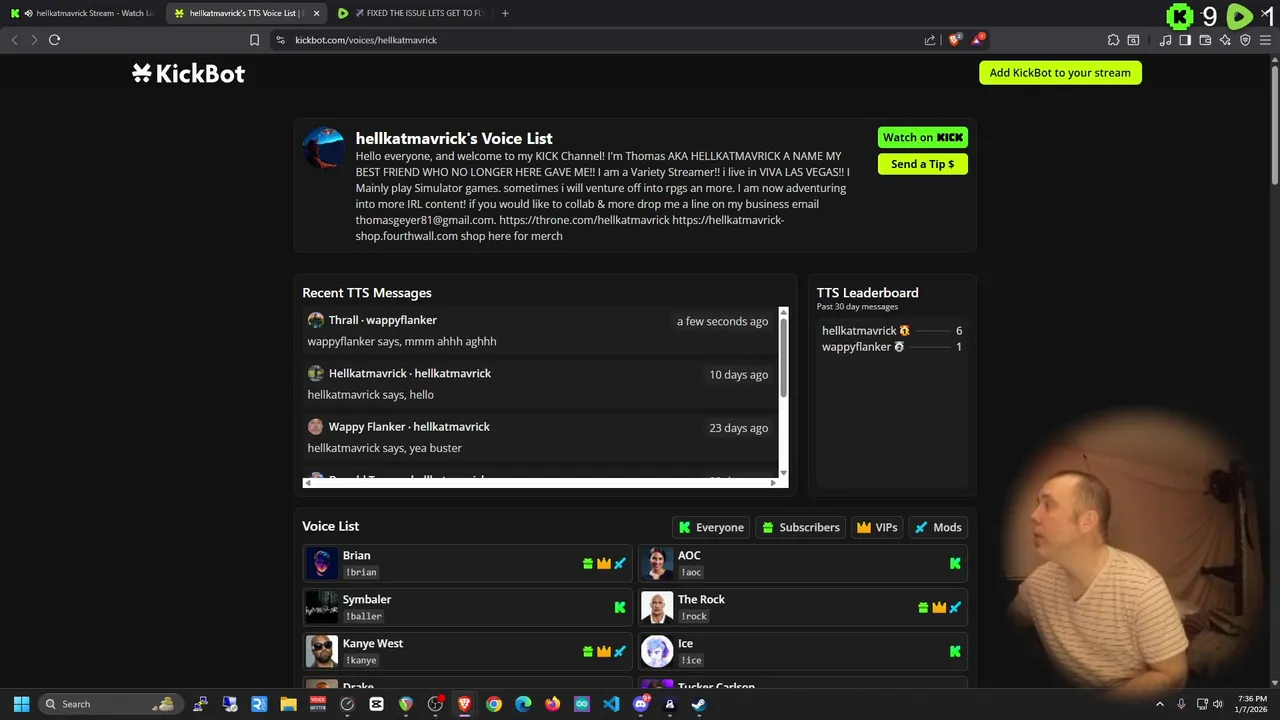Toggle the browser sidebar panel

1185,40
